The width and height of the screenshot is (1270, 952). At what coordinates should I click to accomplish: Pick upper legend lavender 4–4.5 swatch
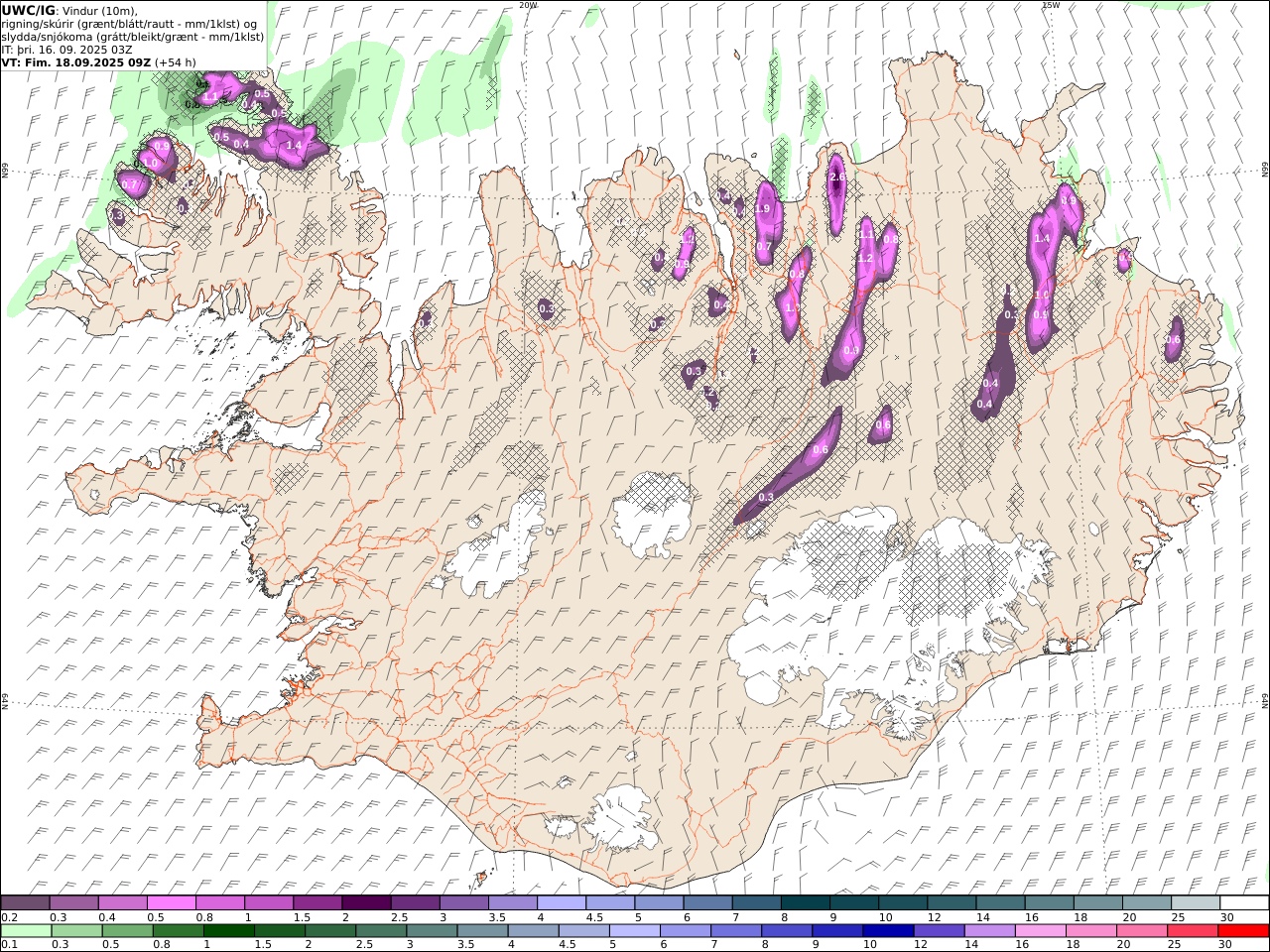[x=561, y=902]
